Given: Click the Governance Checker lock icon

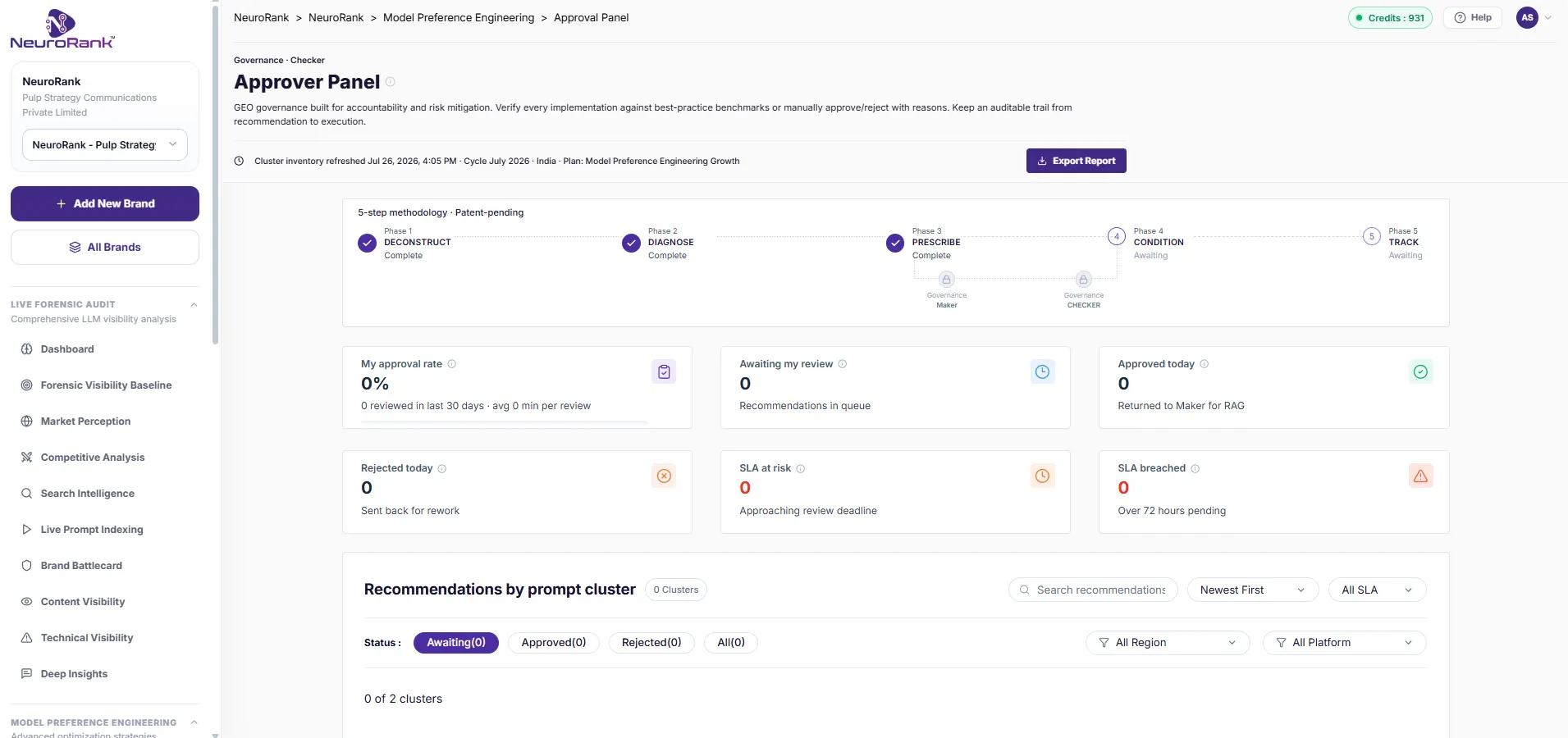Looking at the screenshot, I should click(1083, 280).
